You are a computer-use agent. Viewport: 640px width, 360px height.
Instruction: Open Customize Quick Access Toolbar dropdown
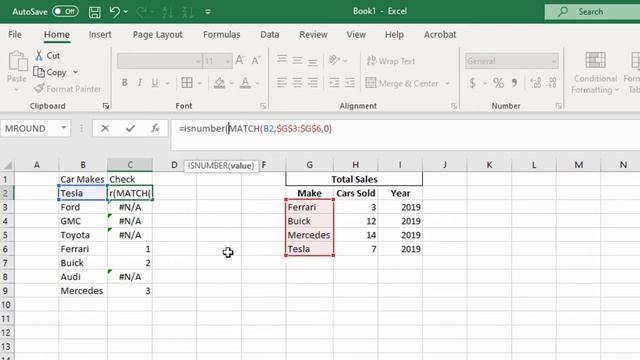click(x=208, y=12)
